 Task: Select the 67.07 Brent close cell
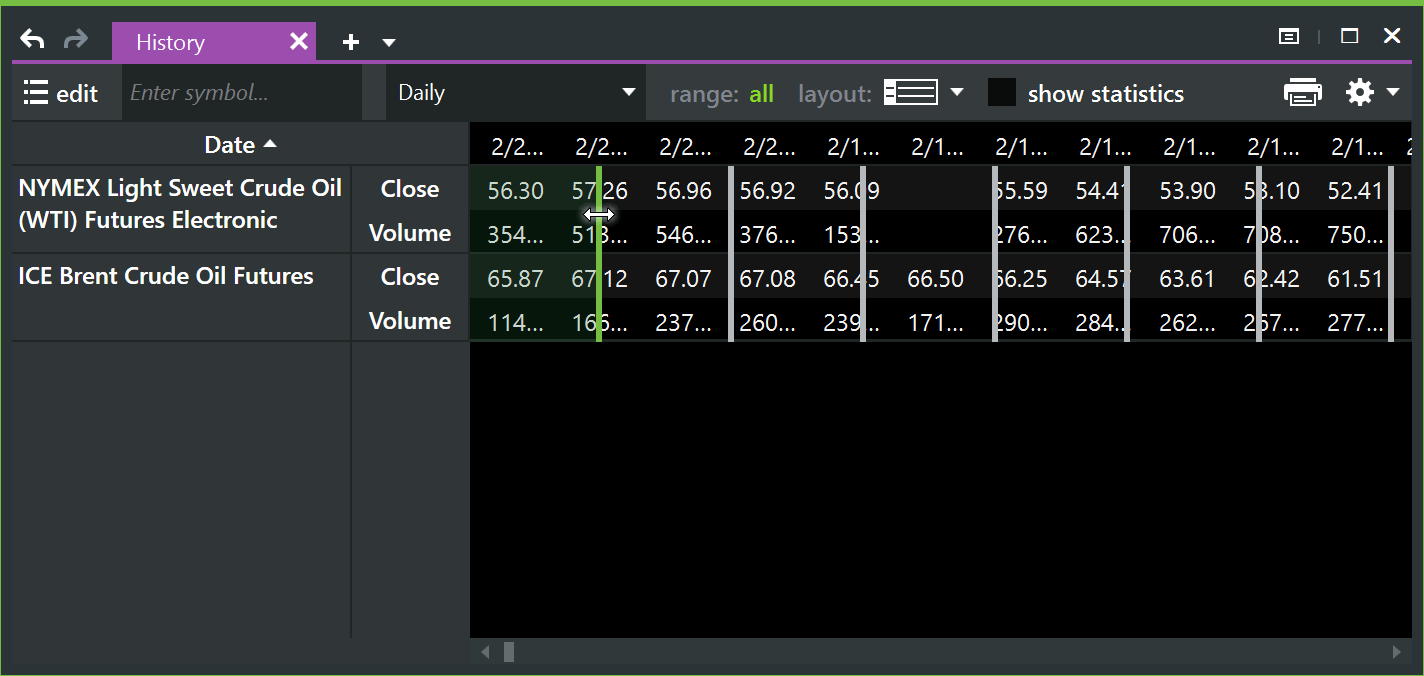(x=684, y=278)
